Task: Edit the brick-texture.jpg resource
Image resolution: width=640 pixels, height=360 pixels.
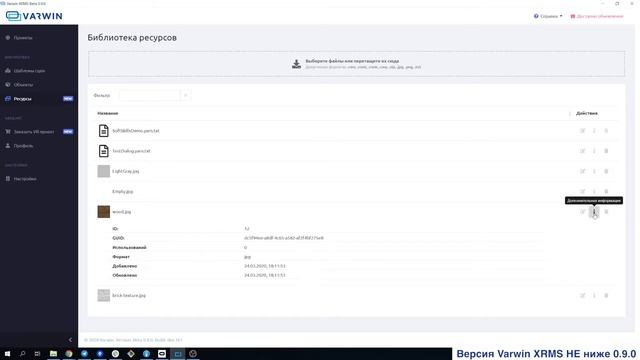Action: click(x=582, y=295)
